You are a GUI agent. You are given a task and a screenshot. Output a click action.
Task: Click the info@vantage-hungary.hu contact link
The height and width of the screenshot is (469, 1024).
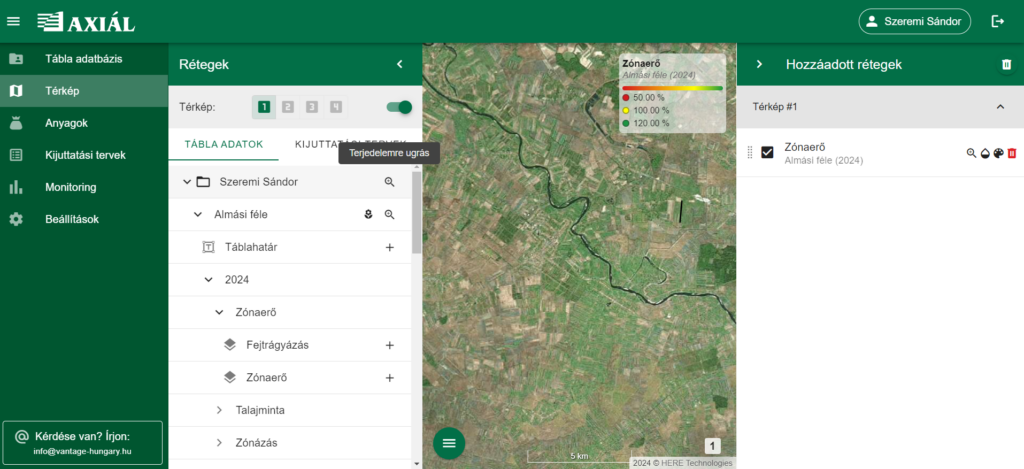tap(82, 451)
